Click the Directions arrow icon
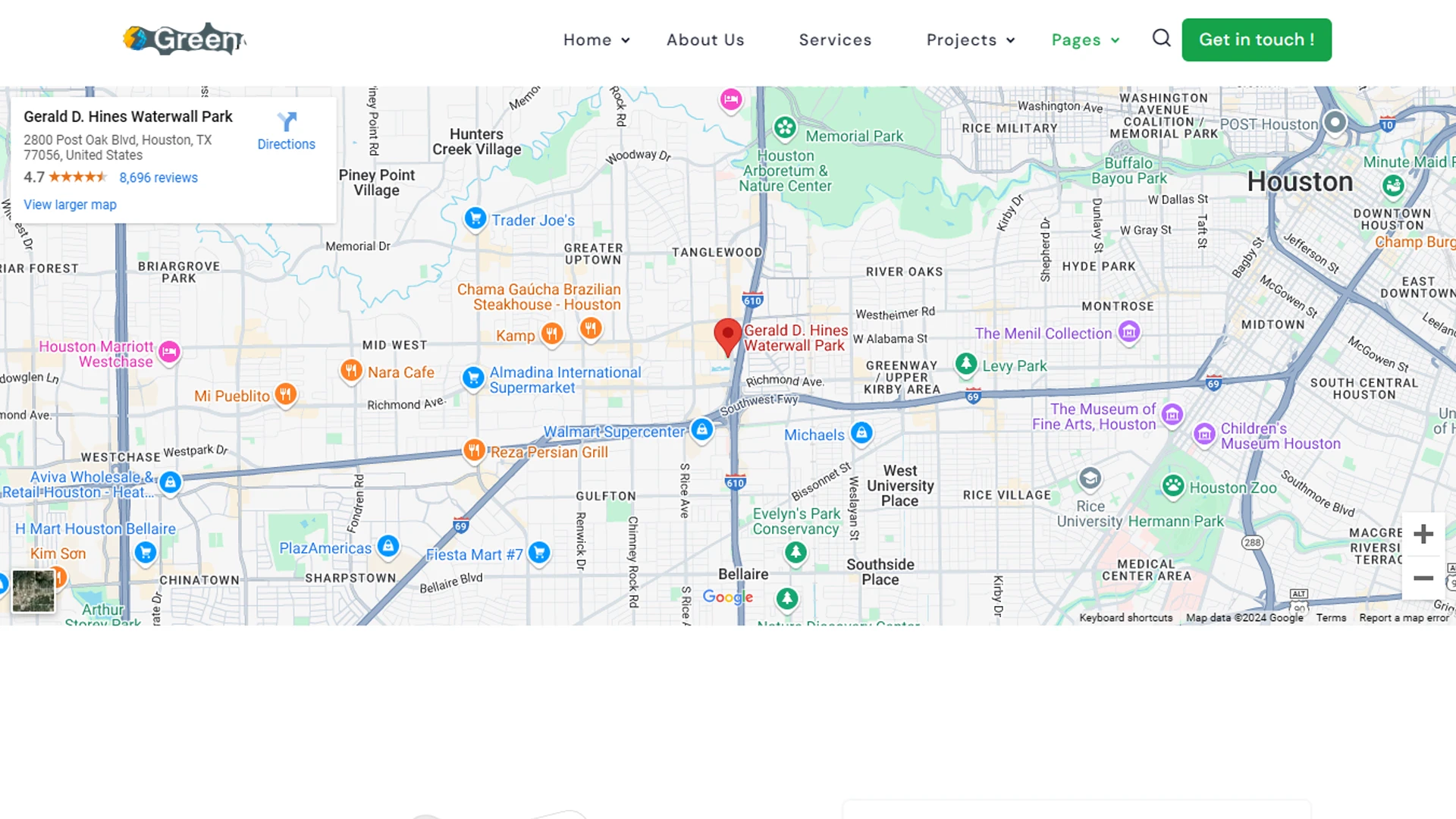Viewport: 1456px width, 819px height. click(287, 121)
